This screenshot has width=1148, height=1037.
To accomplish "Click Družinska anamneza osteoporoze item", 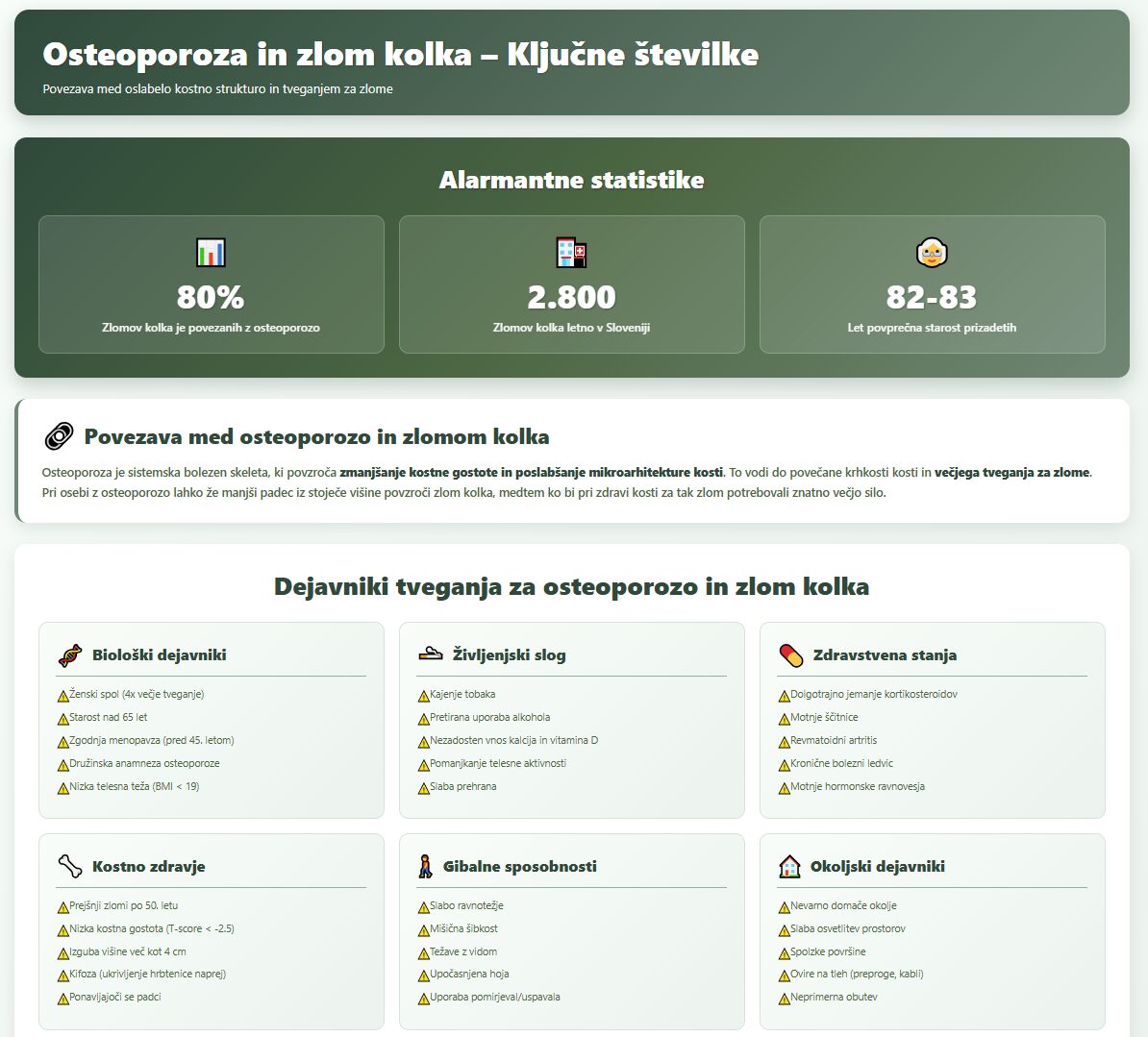I will 144,763.
